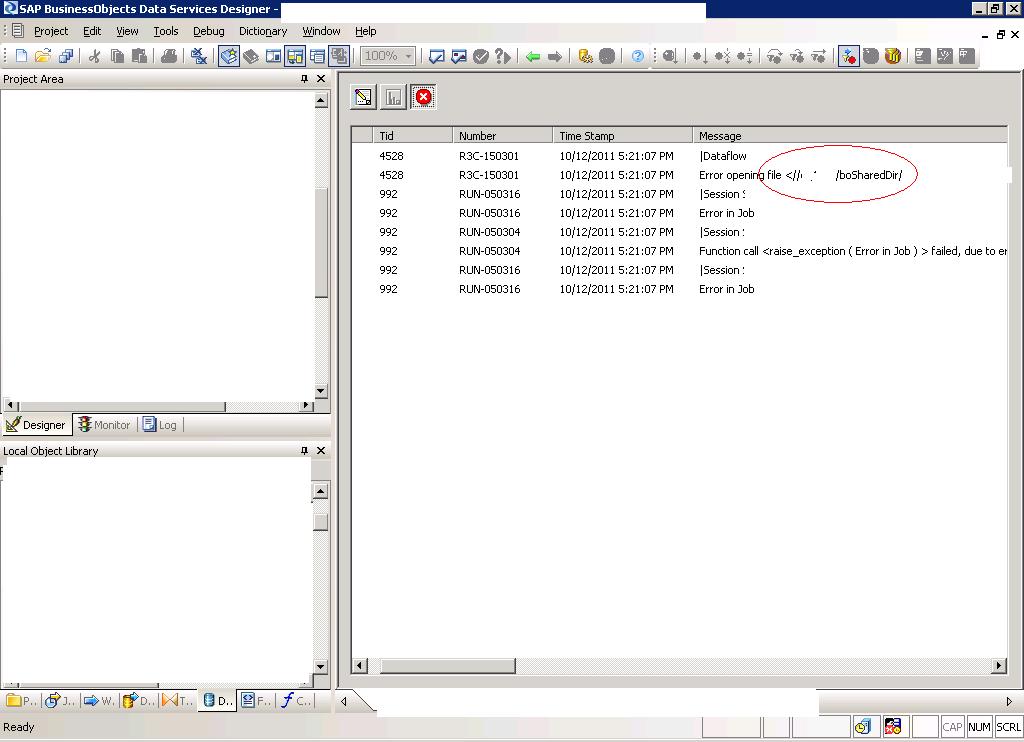Click the Open folder toolbar icon
Screen dimensions: 1024x742
[x=43, y=56]
